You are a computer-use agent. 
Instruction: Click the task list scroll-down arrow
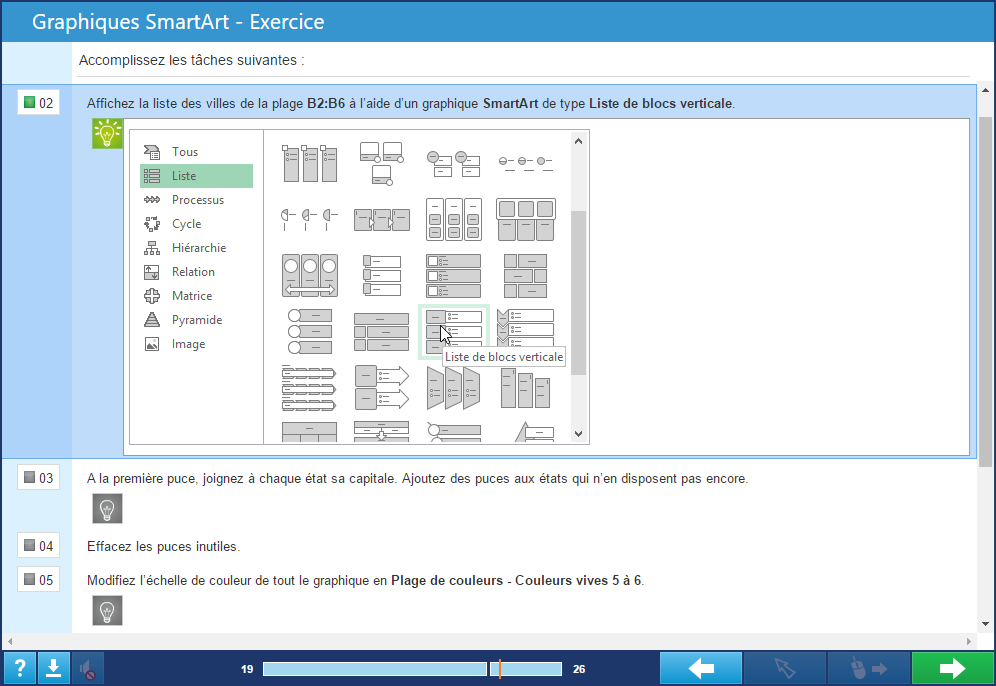985,624
